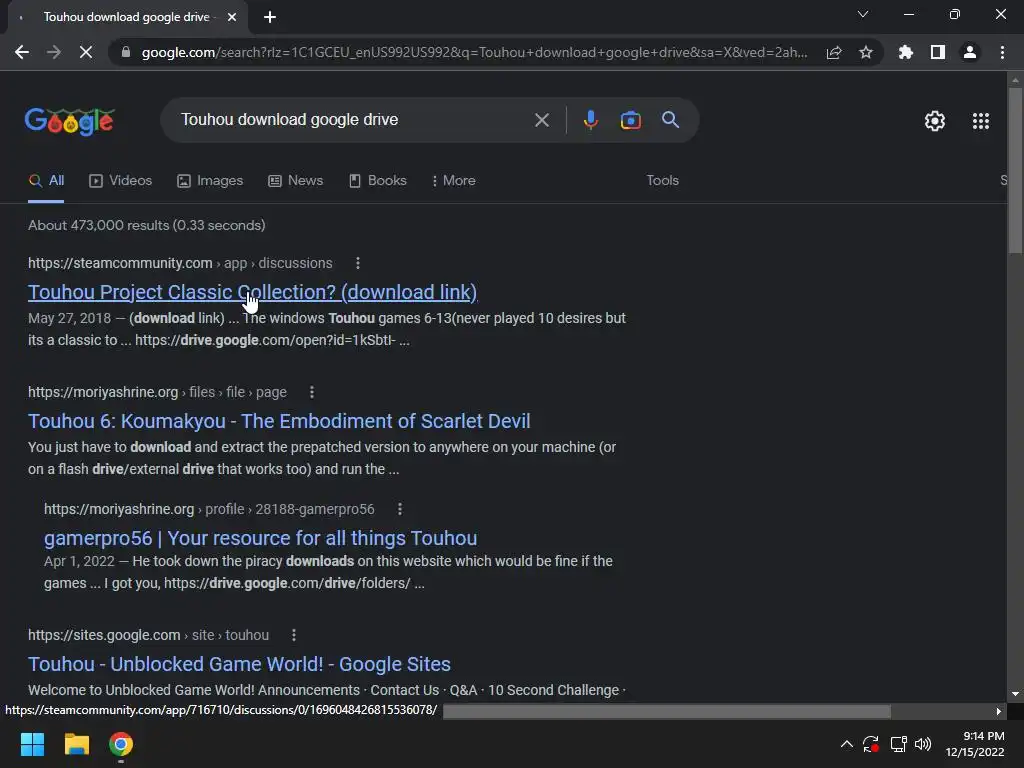Viewport: 1024px width, 768px height.
Task: Open the clock and date flyout
Action: [974, 744]
